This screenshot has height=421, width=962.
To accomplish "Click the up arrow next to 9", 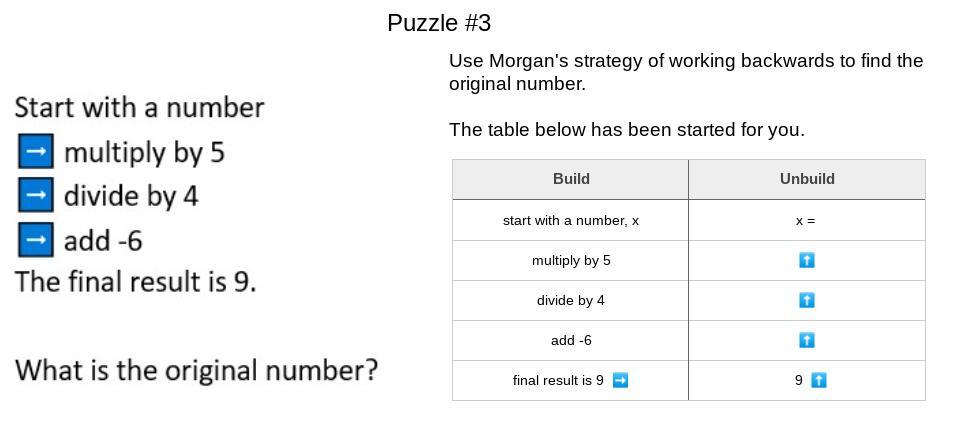I will coord(818,380).
